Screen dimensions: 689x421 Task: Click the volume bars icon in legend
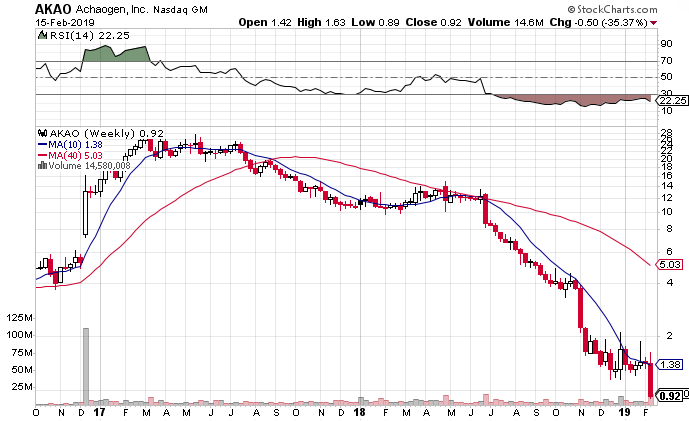pyautogui.click(x=43, y=165)
